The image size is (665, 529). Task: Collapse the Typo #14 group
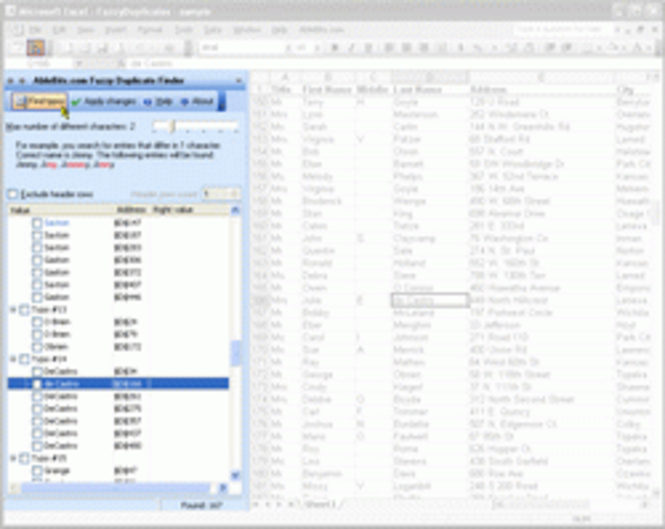[13, 359]
